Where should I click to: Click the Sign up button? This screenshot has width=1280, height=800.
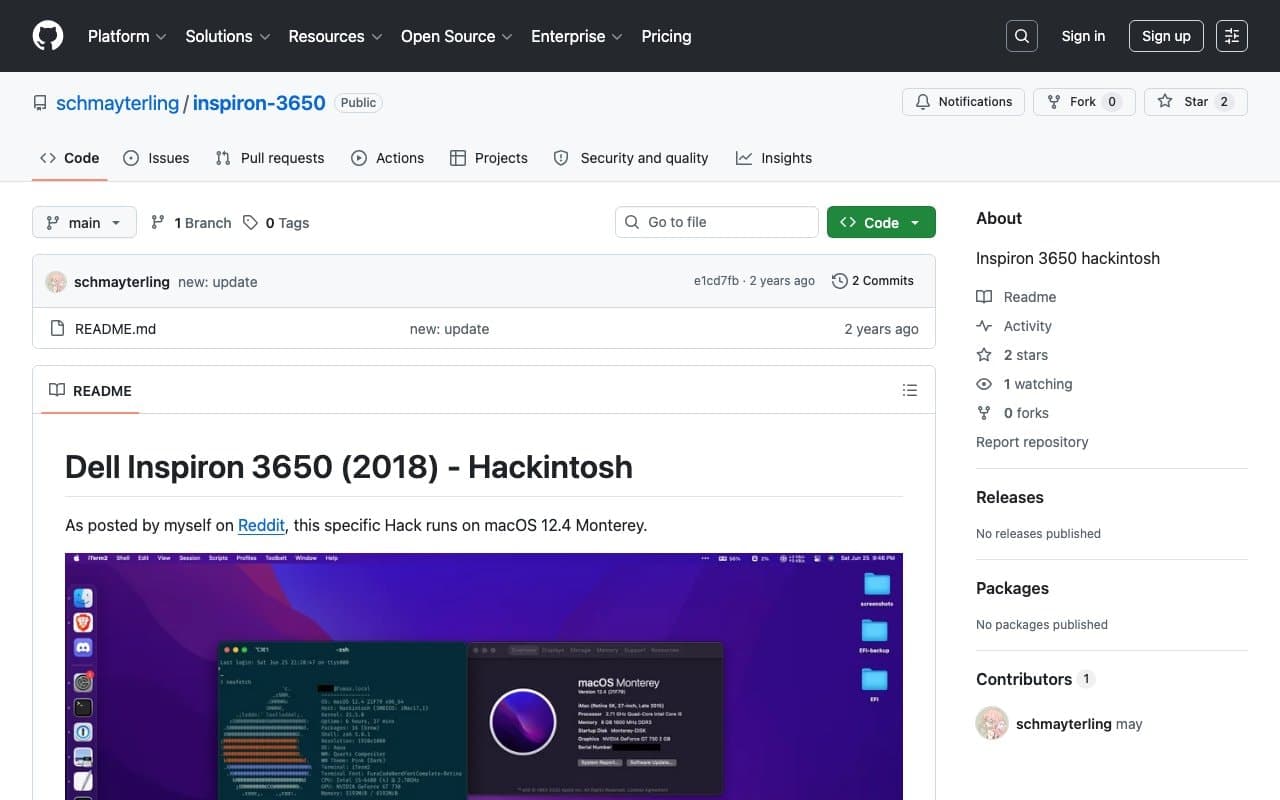1166,36
